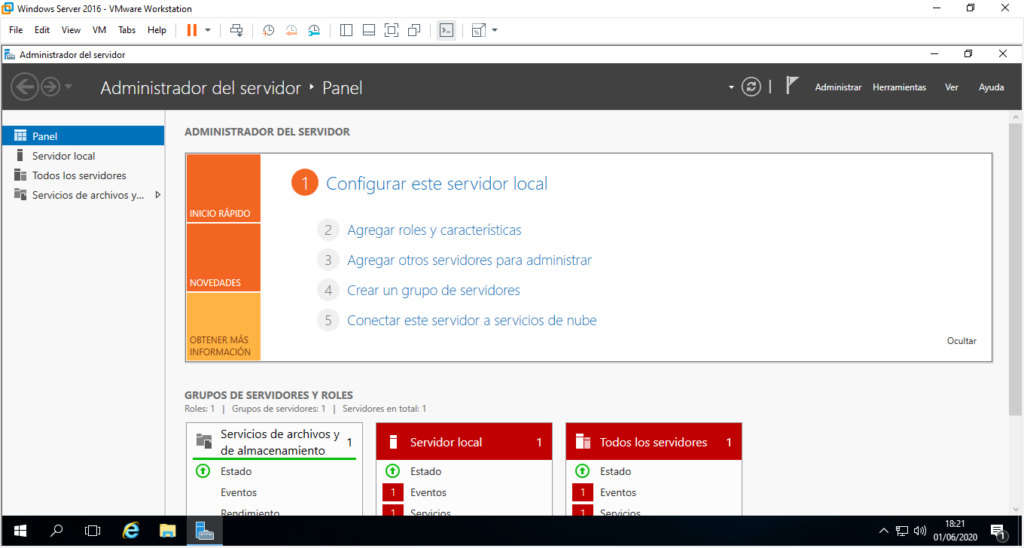The image size is (1024, 548).
Task: Open Internet Explorer from the taskbar
Action: coord(130,530)
